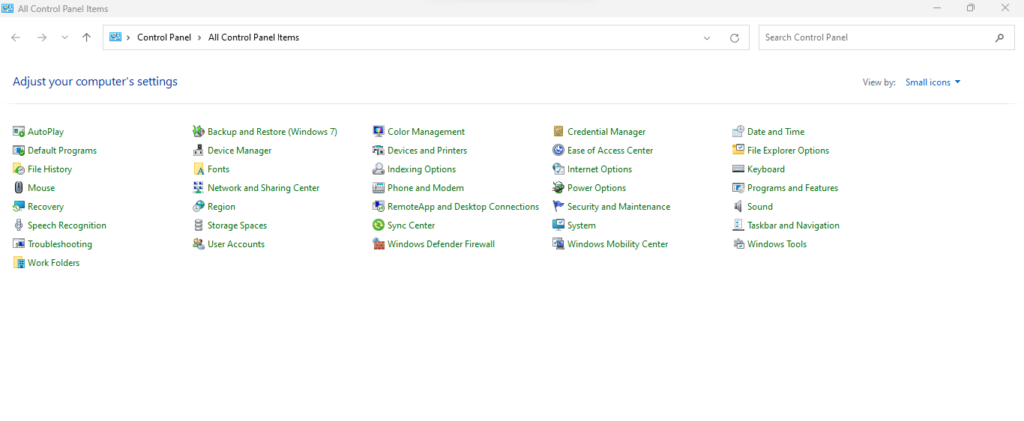Click the Region globe icon
1024x421 pixels.
199,207
